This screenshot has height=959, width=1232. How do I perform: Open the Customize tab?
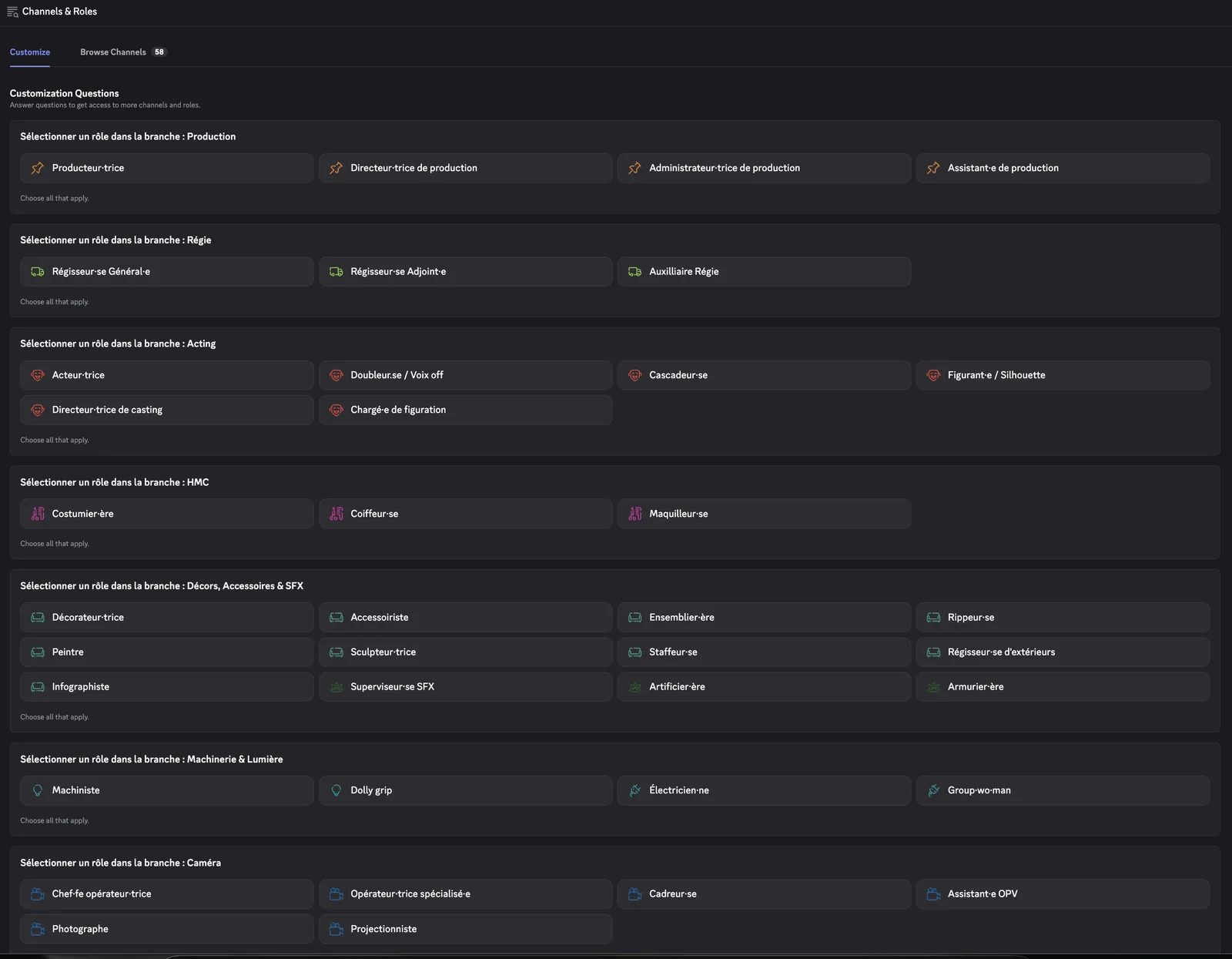30,52
